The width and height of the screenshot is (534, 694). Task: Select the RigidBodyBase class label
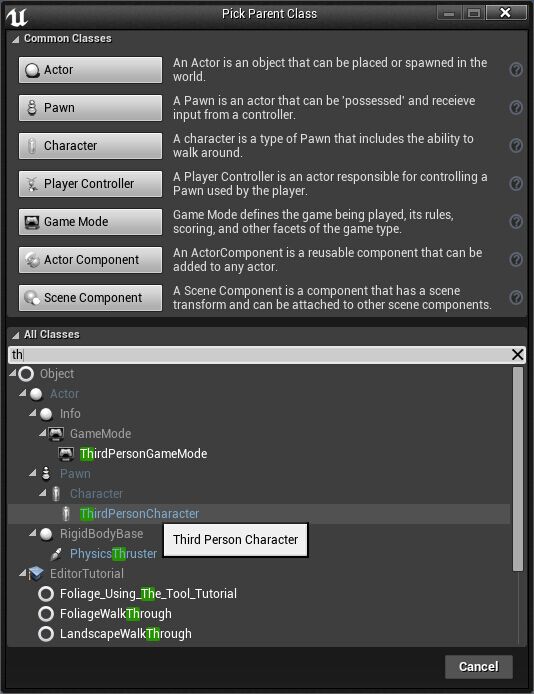click(x=101, y=534)
